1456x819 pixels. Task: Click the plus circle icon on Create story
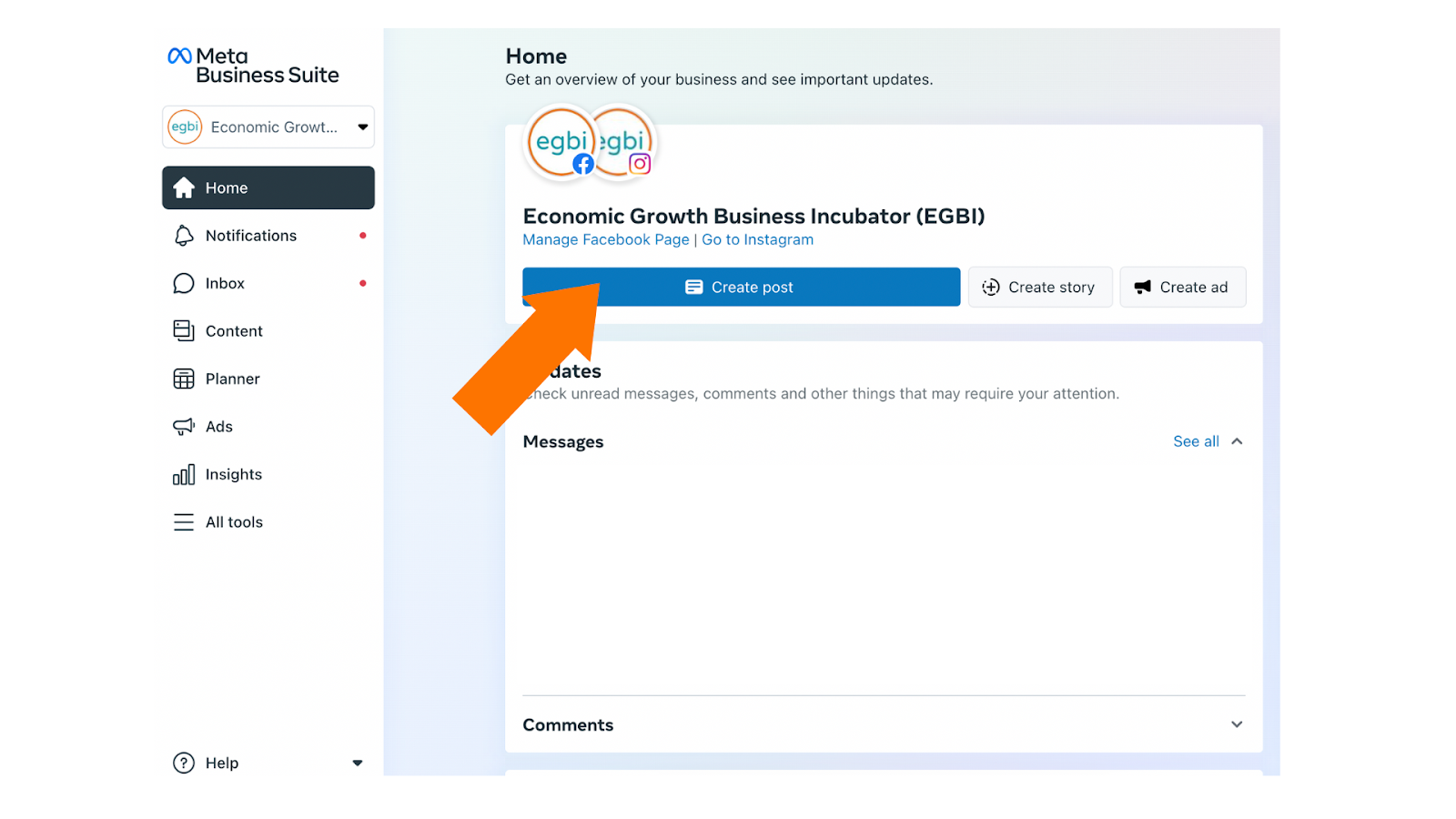991,288
